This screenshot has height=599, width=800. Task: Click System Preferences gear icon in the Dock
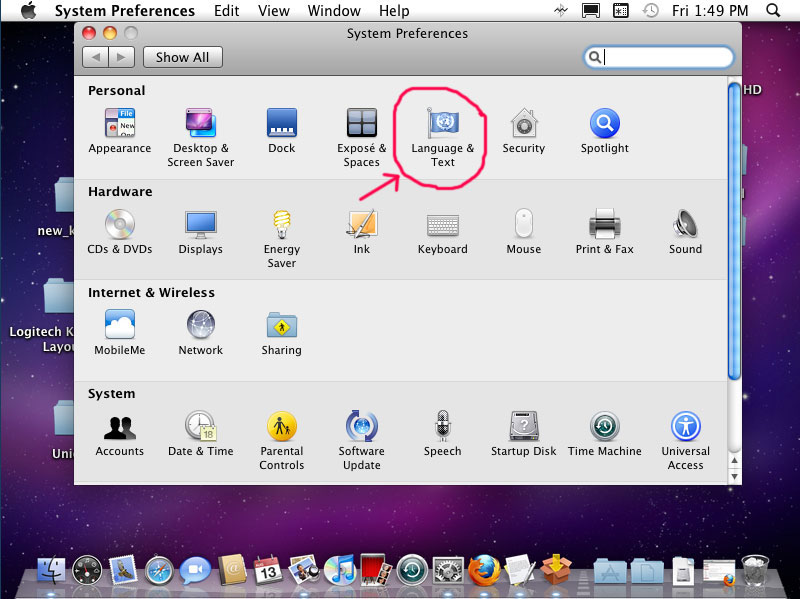coord(448,570)
